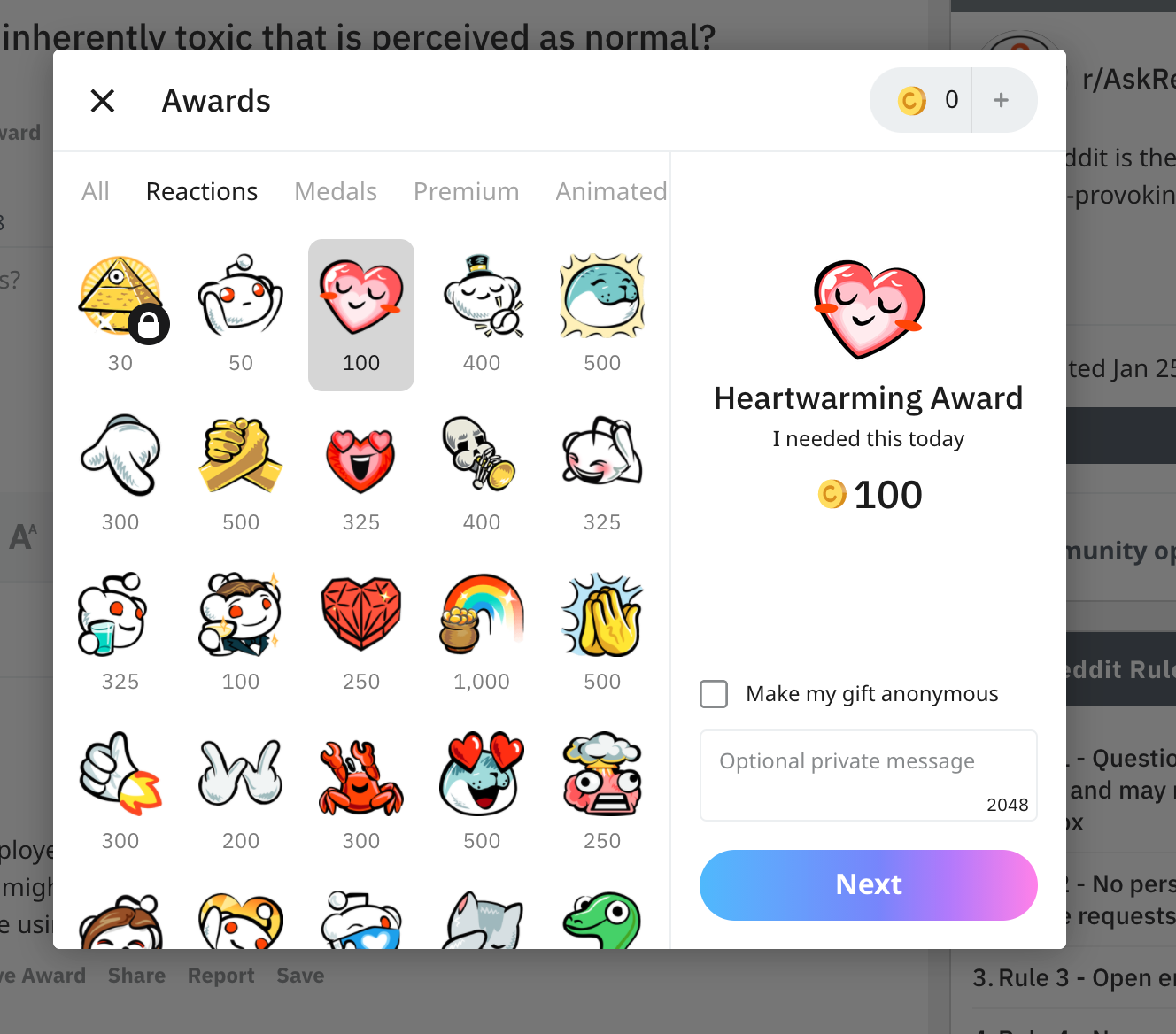Viewport: 1176px width, 1034px height.
Task: Open the Premium awards tab
Action: [467, 191]
